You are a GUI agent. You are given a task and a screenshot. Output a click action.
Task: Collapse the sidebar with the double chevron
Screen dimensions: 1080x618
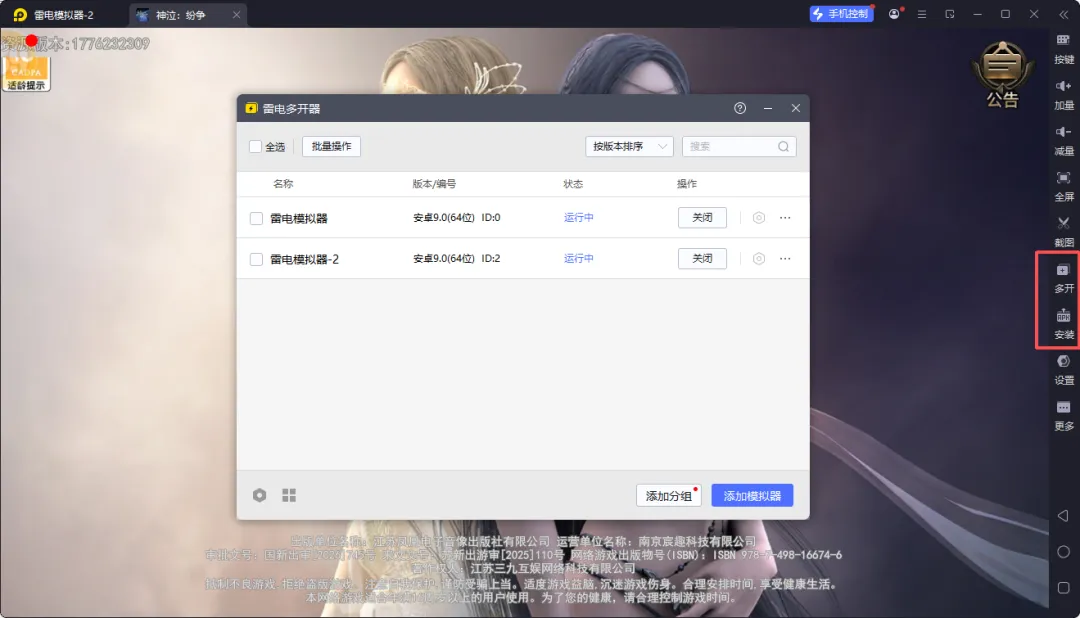coord(1063,14)
